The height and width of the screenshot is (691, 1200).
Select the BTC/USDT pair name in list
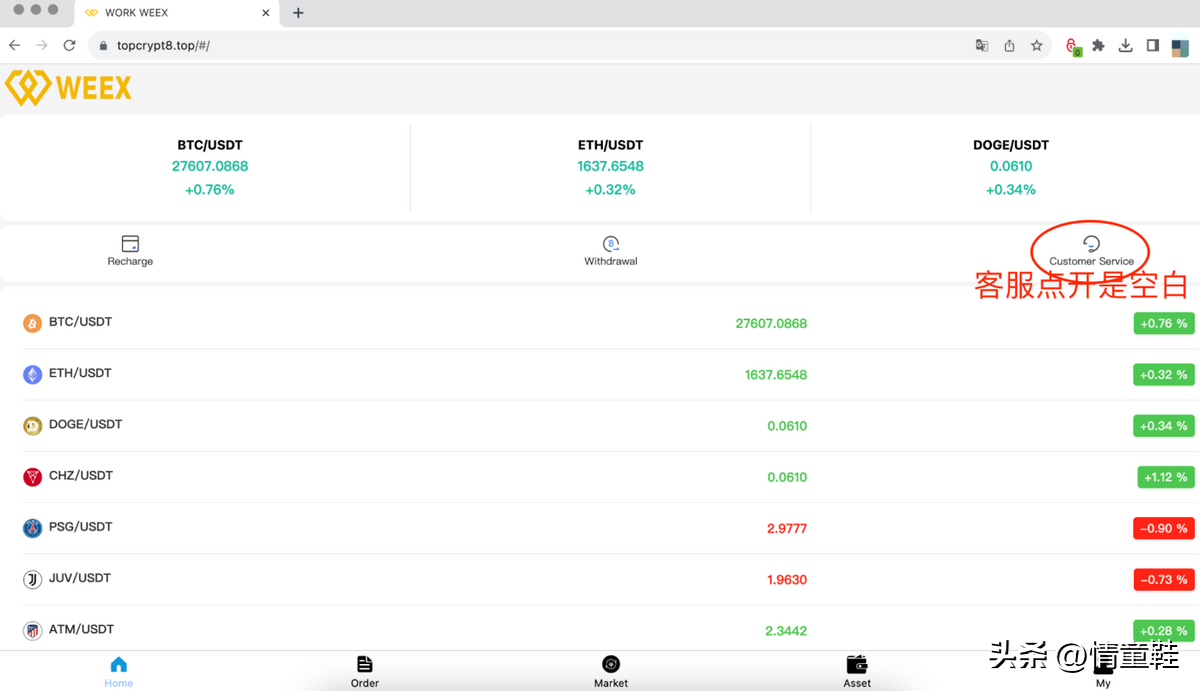pyautogui.click(x=80, y=322)
